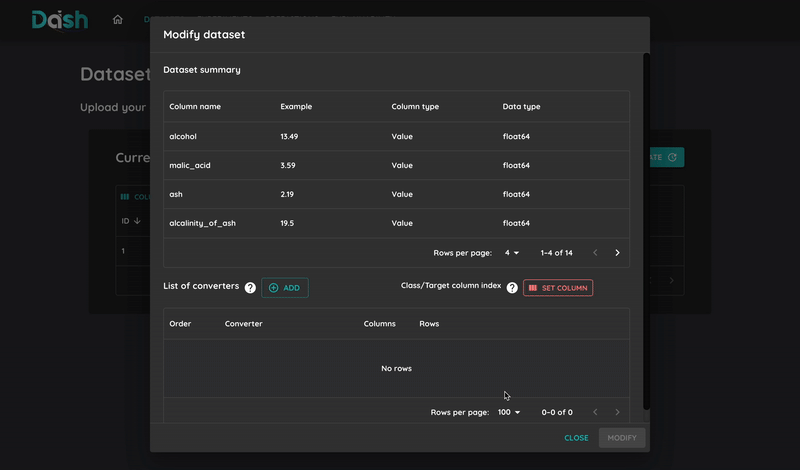Click the update button behind the dialog

[x=667, y=157]
